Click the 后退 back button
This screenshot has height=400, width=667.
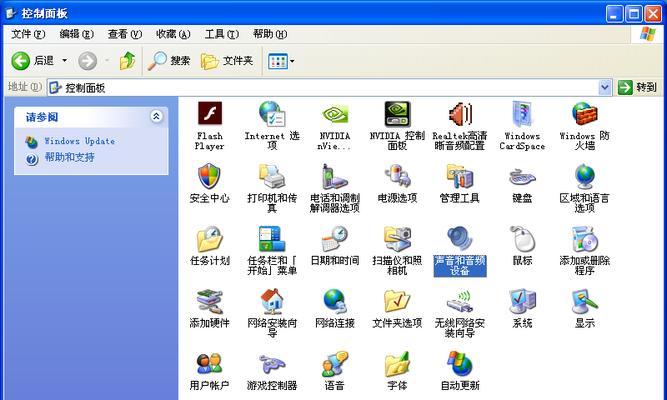33,61
